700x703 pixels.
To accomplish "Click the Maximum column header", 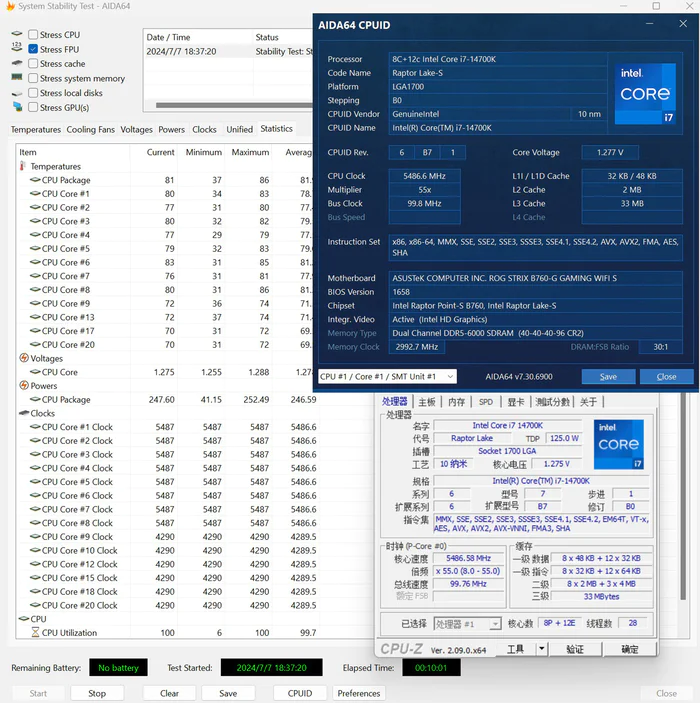I will 250,152.
